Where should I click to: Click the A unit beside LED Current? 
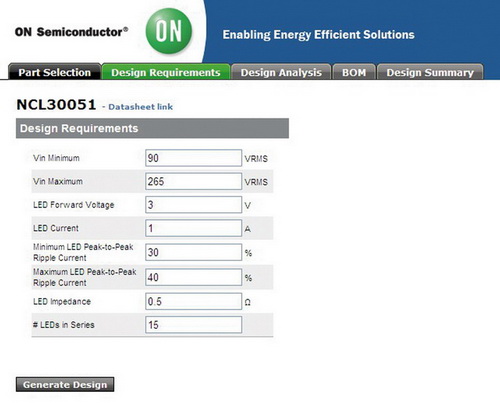(x=247, y=229)
